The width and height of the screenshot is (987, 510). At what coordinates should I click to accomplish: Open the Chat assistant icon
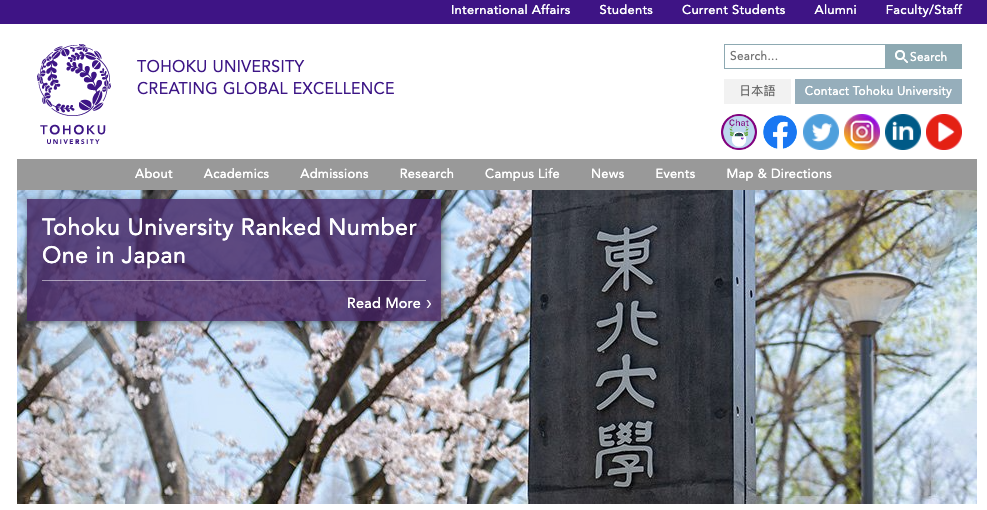pyautogui.click(x=739, y=132)
